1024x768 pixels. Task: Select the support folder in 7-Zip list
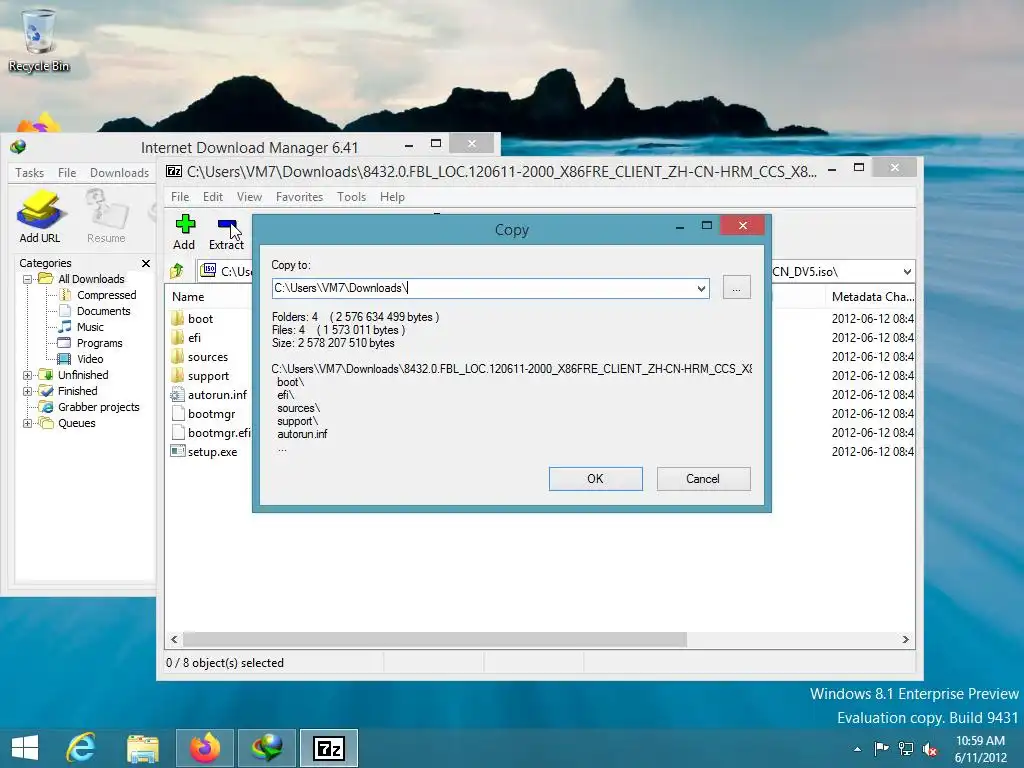(x=208, y=376)
